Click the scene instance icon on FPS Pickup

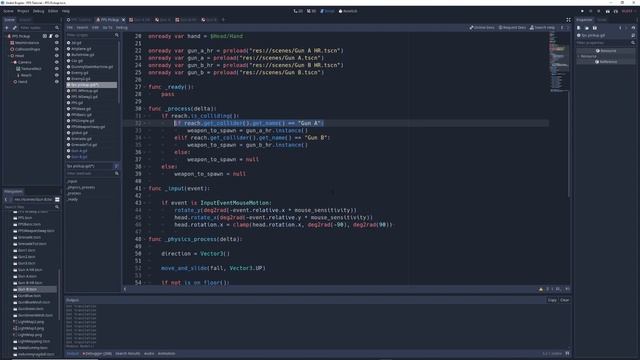pos(45,36)
